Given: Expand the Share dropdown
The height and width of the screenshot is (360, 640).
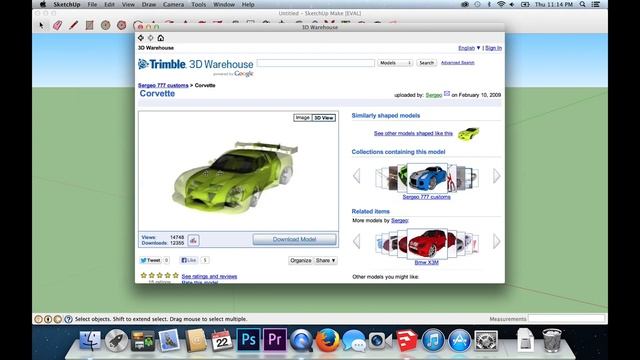Looking at the screenshot, I should click(x=325, y=260).
